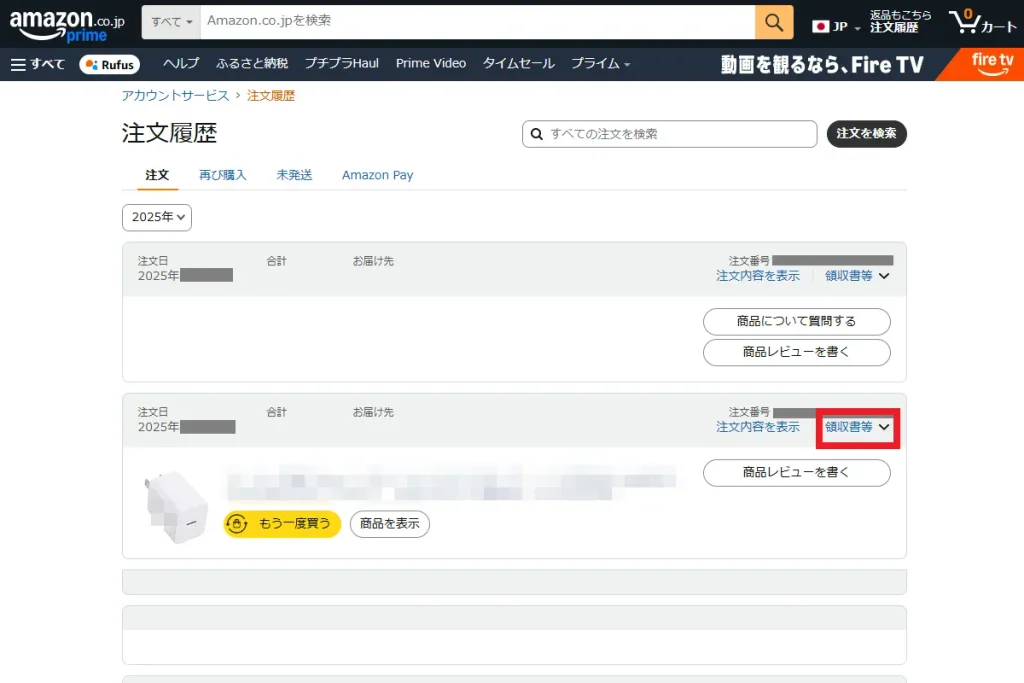
Task: Open the 2025年 year filter dropdown
Action: [157, 217]
